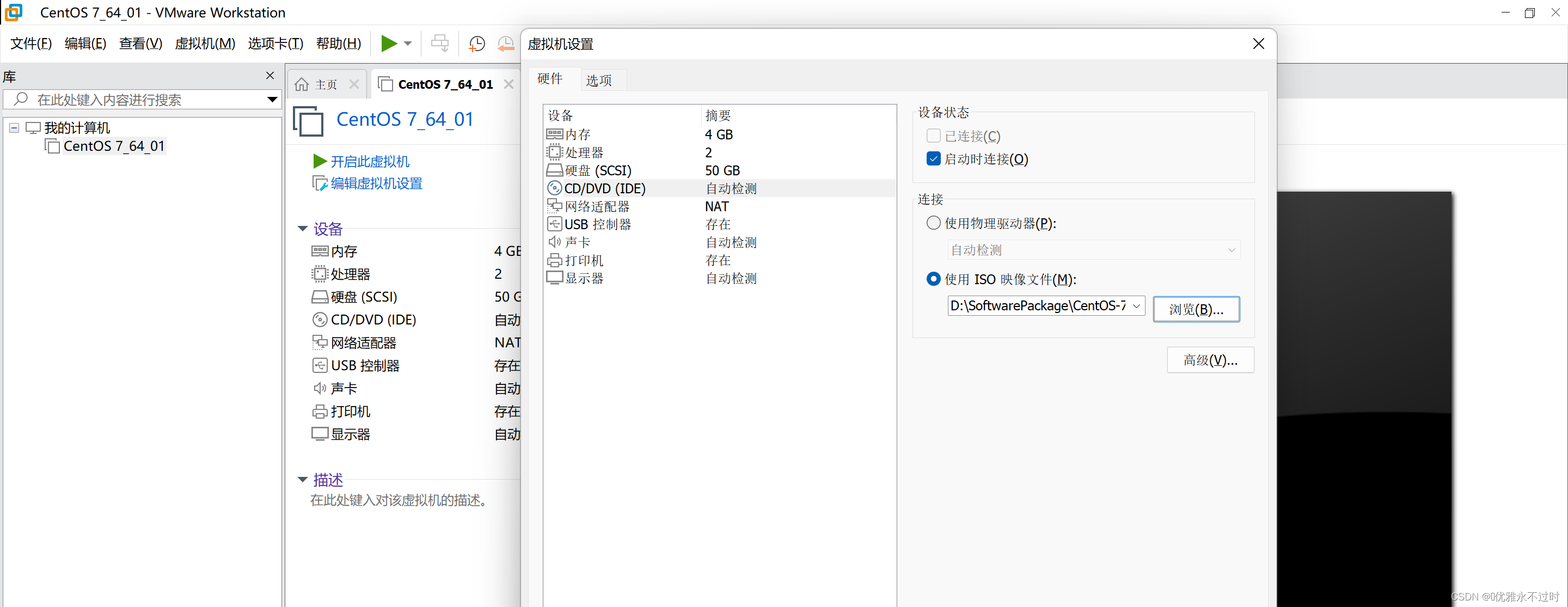The width and height of the screenshot is (1568, 607).
Task: Click the revert snapshot toolbar icon
Action: (506, 43)
